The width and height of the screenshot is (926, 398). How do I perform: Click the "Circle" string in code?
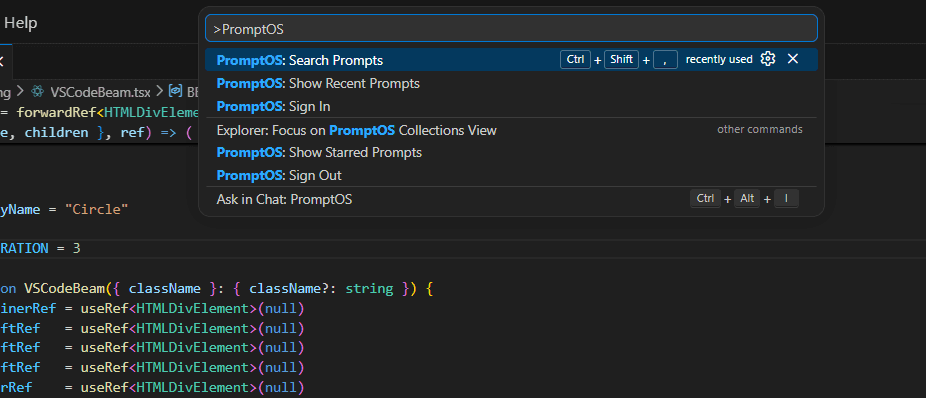click(x=97, y=209)
